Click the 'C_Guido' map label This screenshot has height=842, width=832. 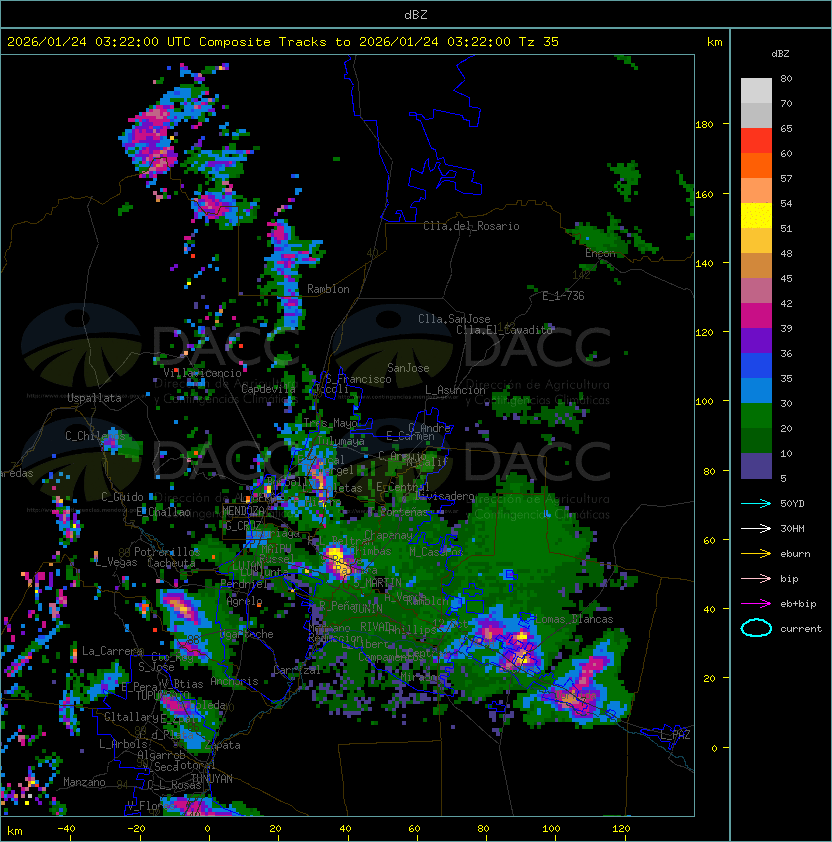tap(122, 497)
